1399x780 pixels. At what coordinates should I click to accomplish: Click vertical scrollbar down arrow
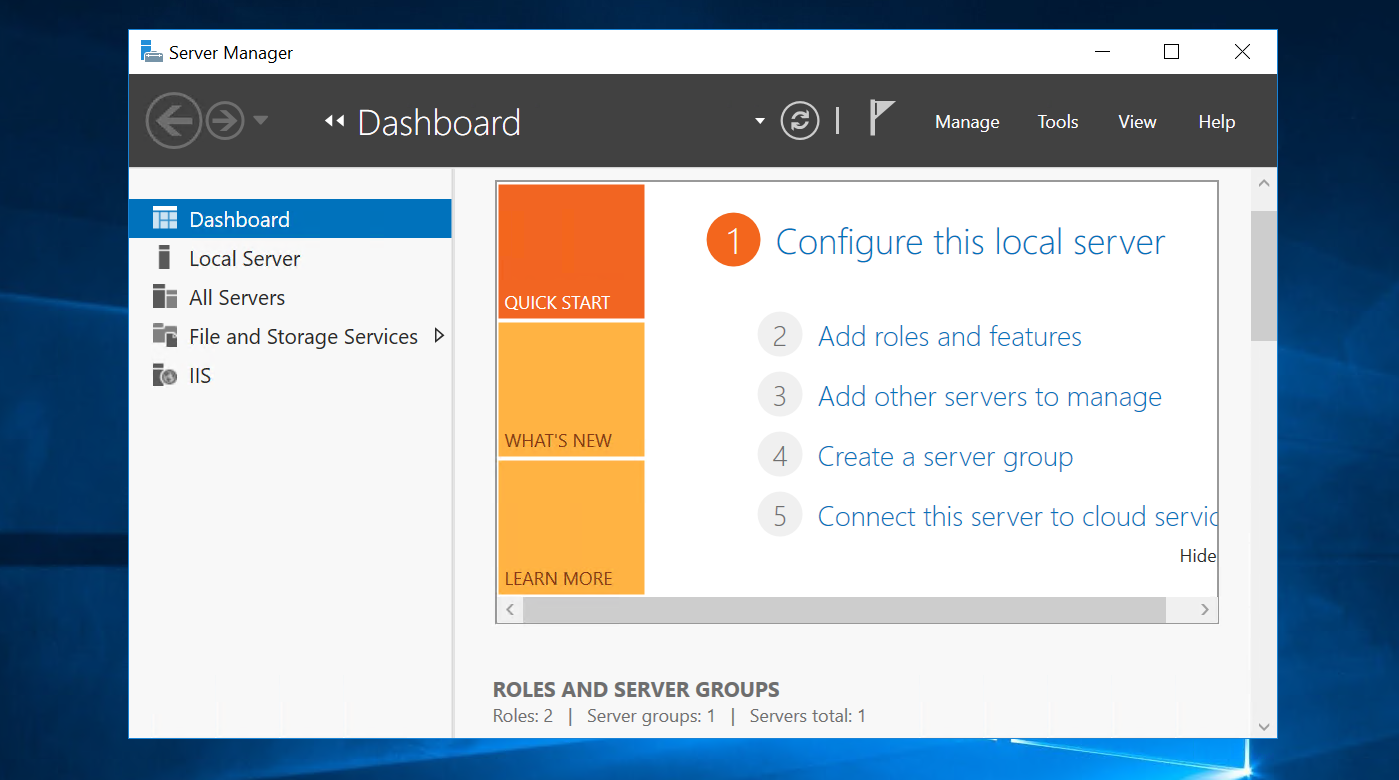coord(1264,726)
